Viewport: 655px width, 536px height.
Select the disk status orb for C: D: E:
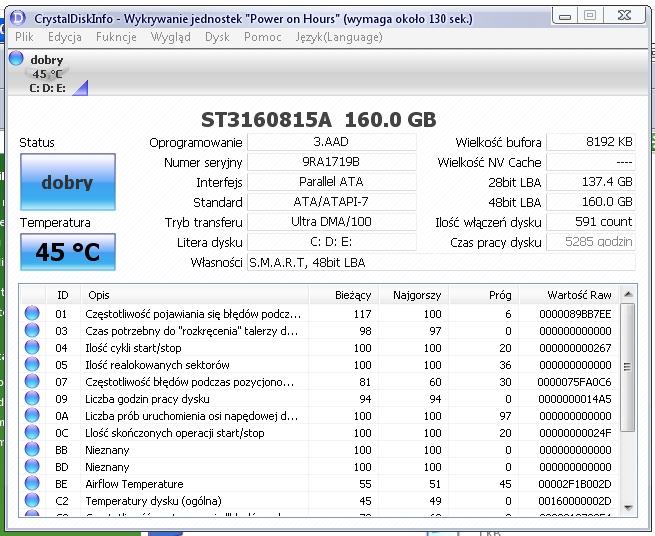pos(16,58)
